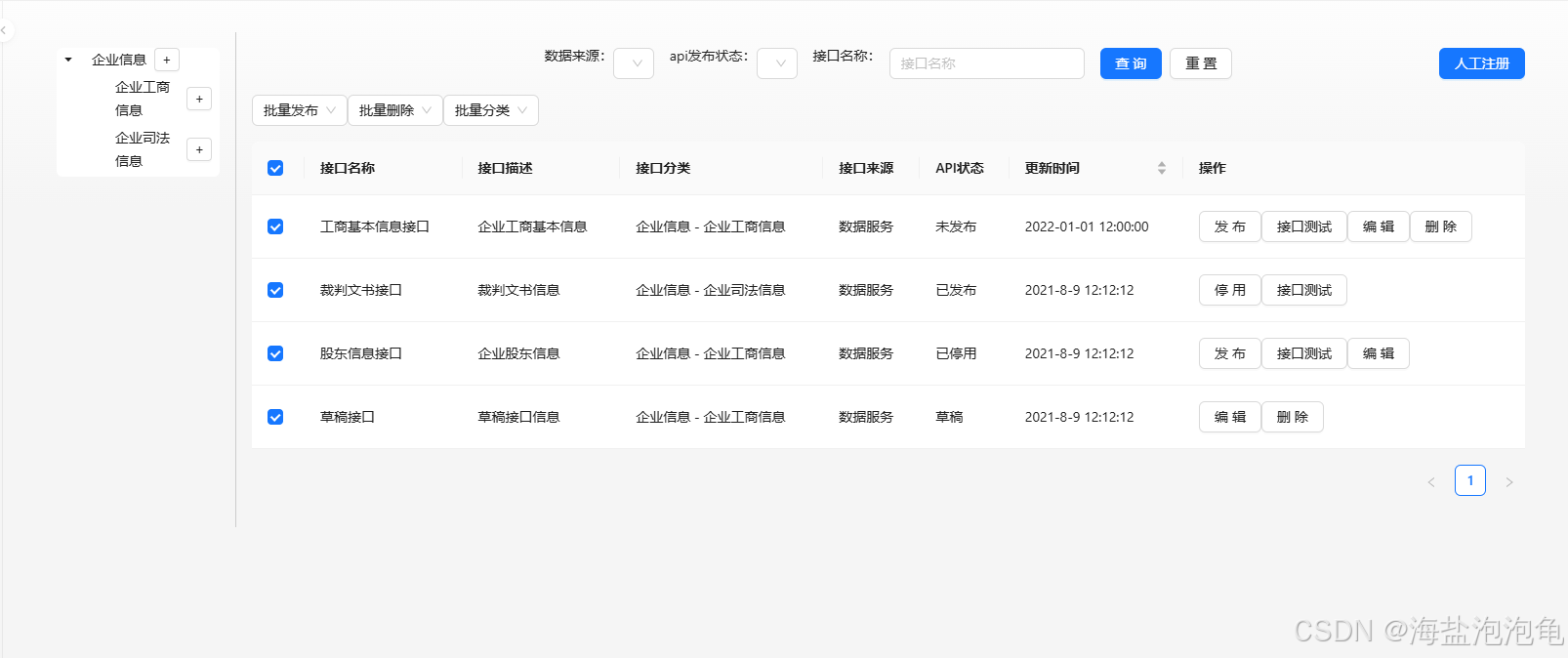
Task: Toggle the select-all header checkbox
Action: coord(275,168)
